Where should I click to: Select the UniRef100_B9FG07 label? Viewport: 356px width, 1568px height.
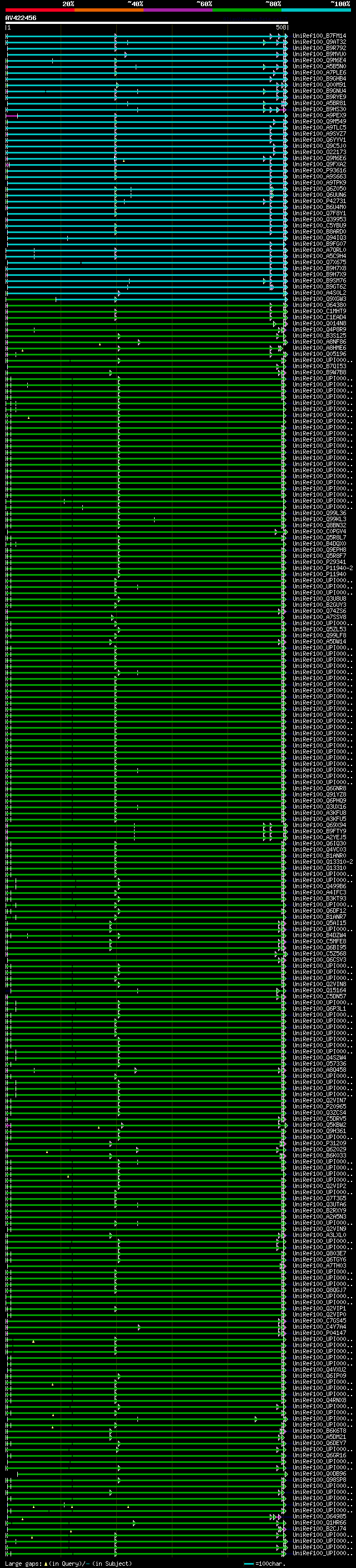pos(319,244)
